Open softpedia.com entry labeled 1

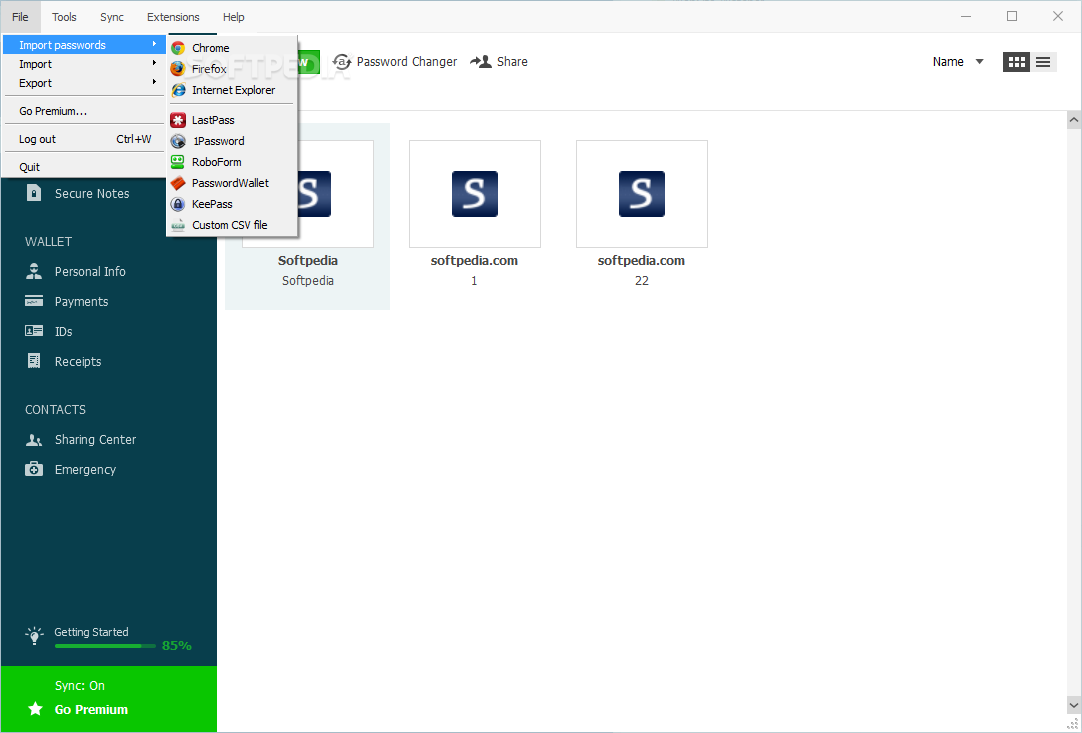pos(474,194)
